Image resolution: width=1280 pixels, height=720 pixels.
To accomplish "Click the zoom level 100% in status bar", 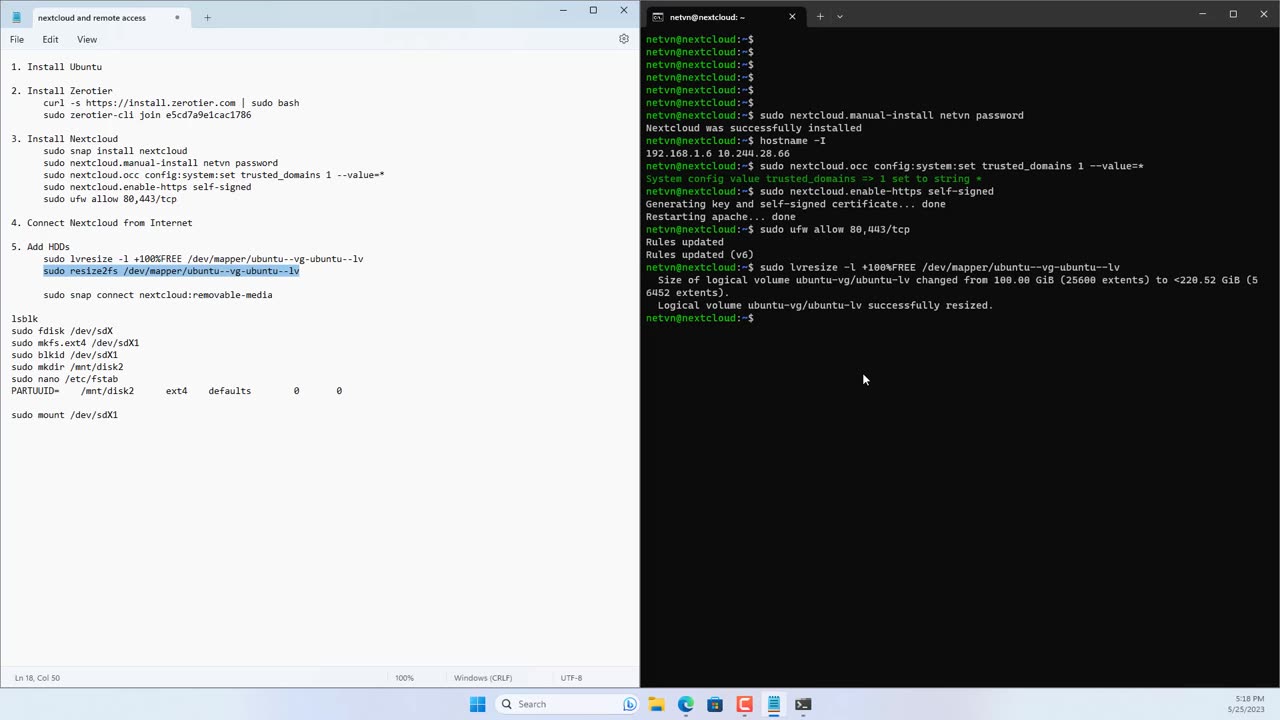I will (x=404, y=678).
